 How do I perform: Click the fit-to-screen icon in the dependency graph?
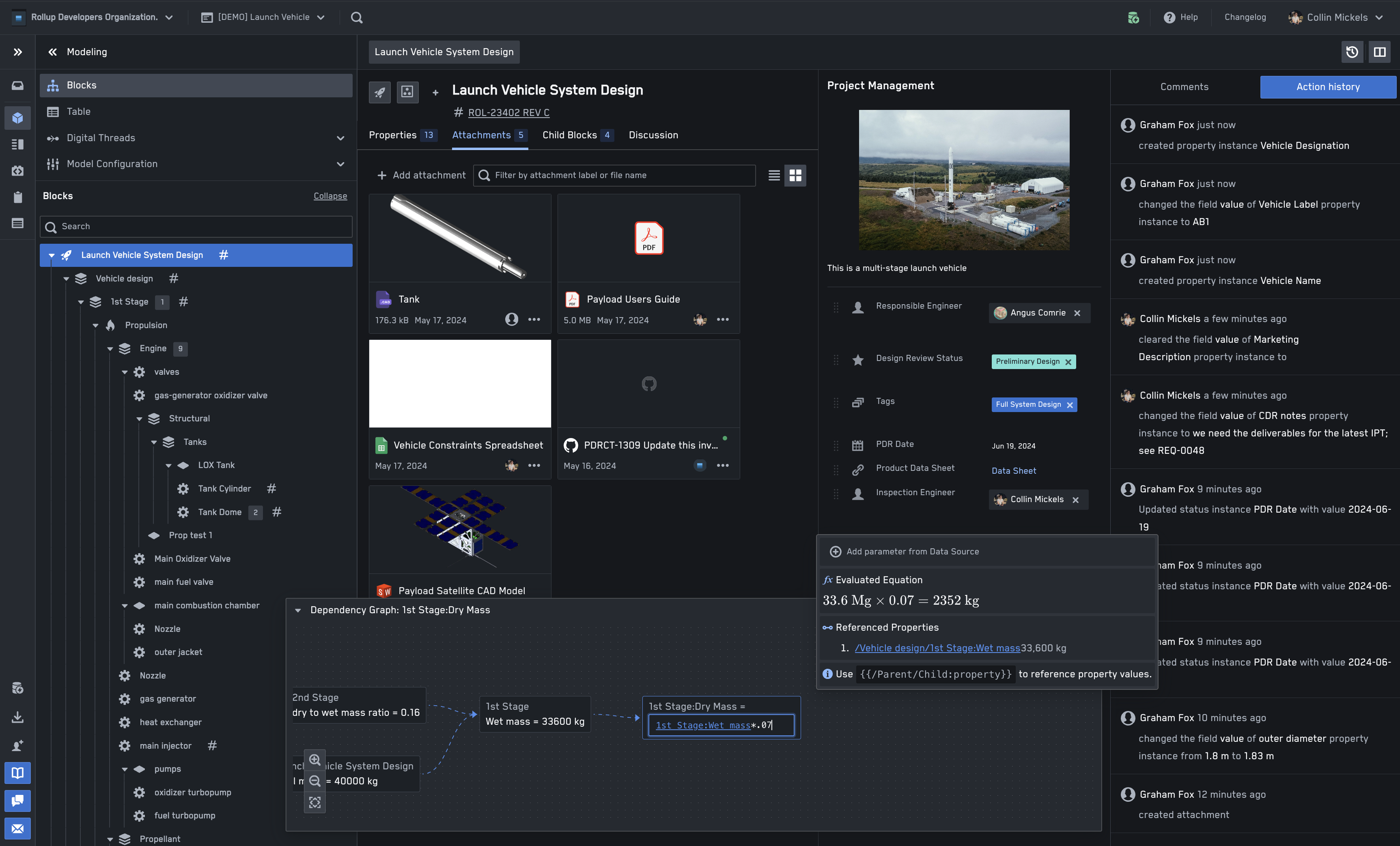point(315,802)
